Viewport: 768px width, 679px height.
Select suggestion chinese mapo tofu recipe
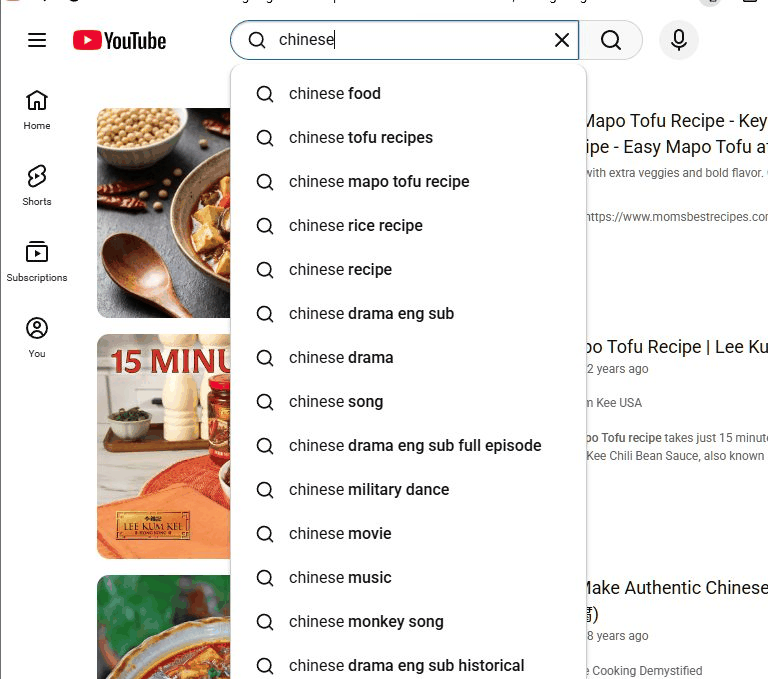pos(408,182)
